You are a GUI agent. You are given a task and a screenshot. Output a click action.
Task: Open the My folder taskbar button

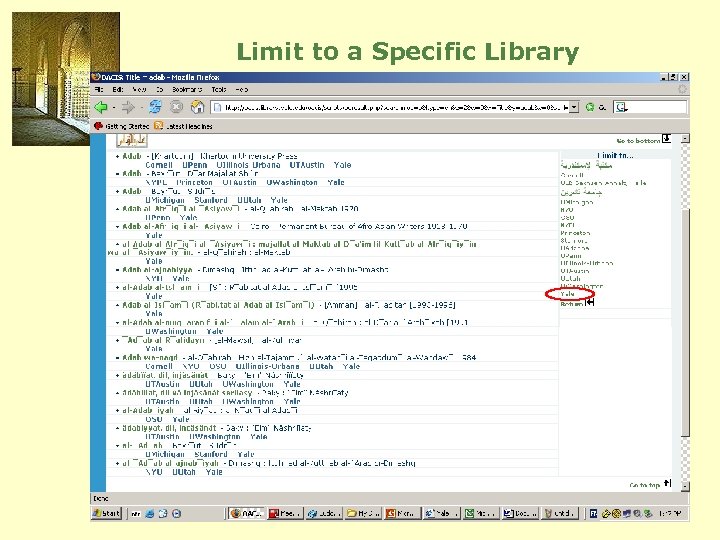(363, 513)
